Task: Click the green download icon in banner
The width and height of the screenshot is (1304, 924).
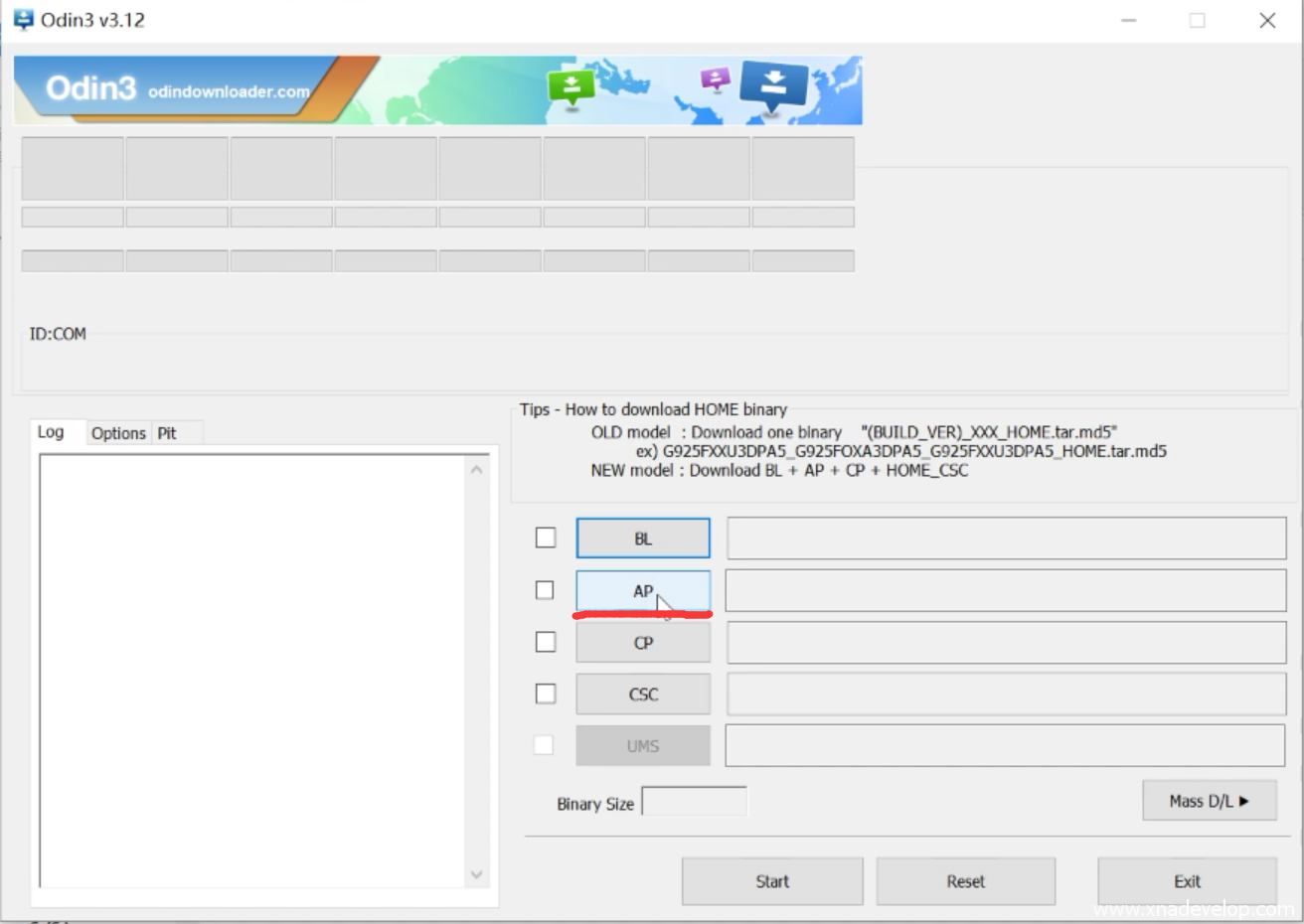Action: pos(571,86)
